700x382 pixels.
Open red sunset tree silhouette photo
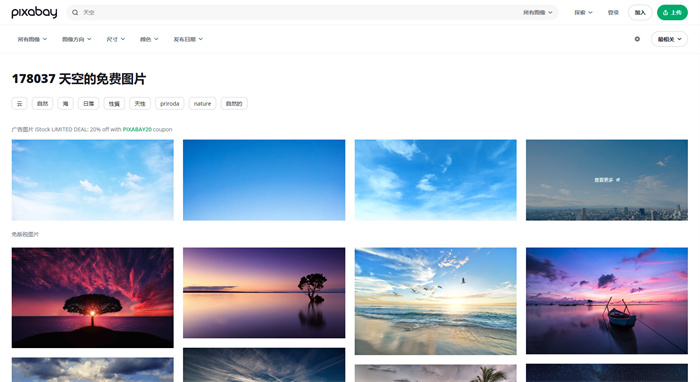(x=92, y=298)
